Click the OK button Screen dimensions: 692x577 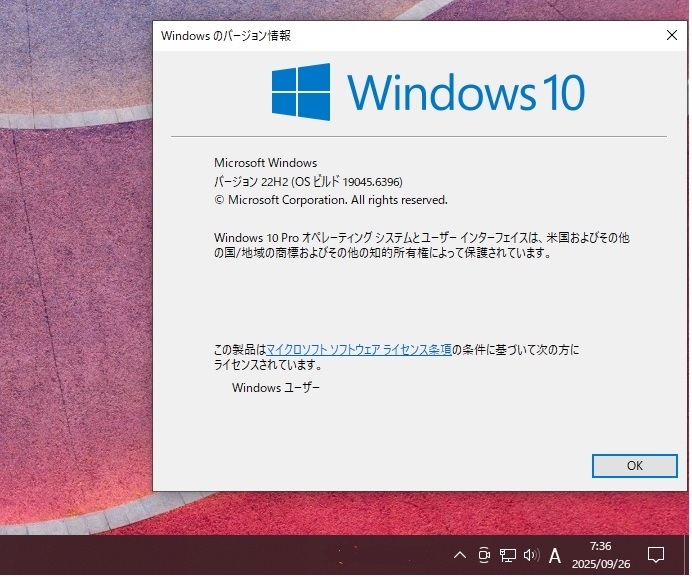636,468
